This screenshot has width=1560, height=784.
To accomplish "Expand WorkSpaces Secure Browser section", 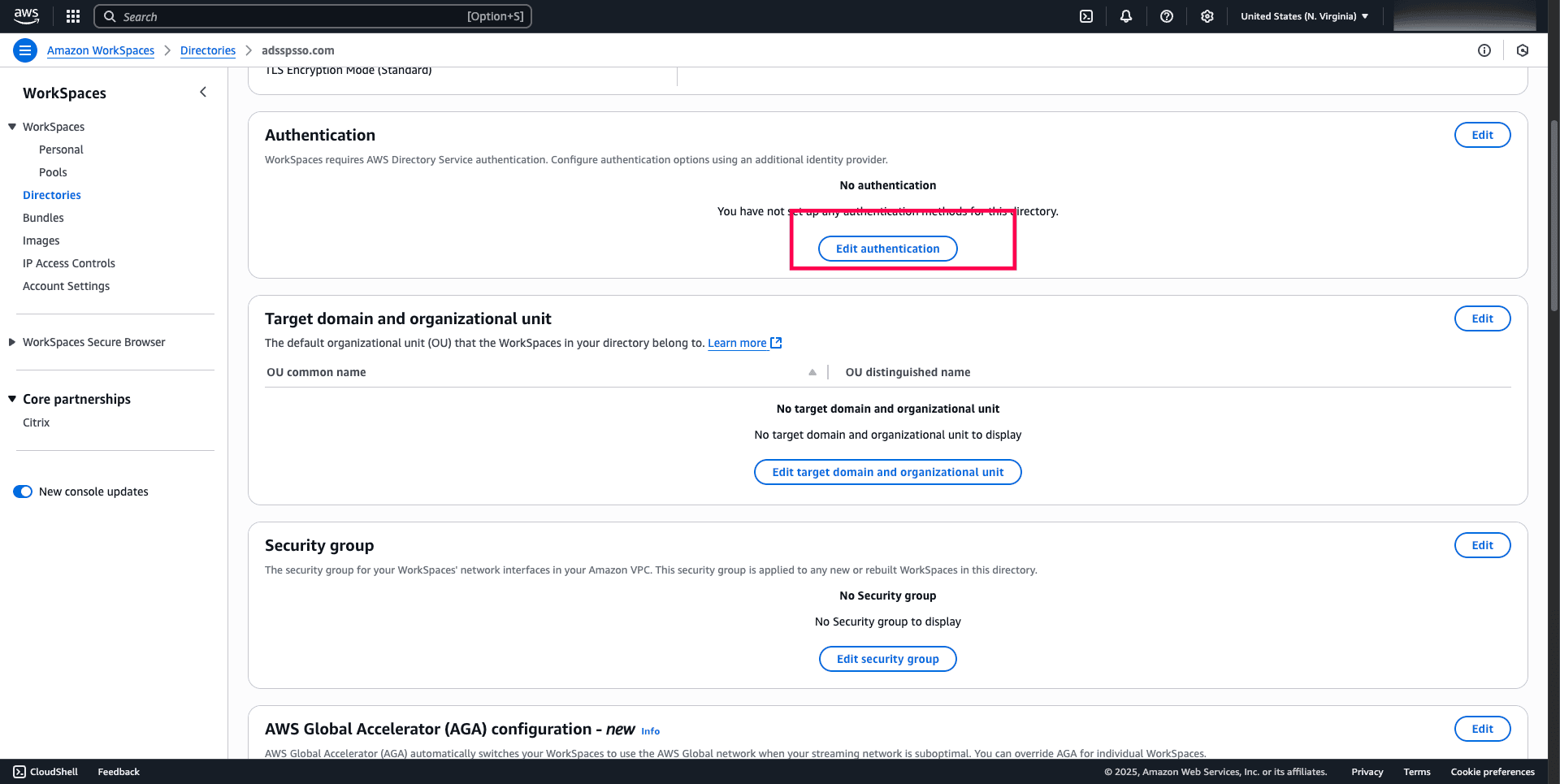I will [12, 342].
